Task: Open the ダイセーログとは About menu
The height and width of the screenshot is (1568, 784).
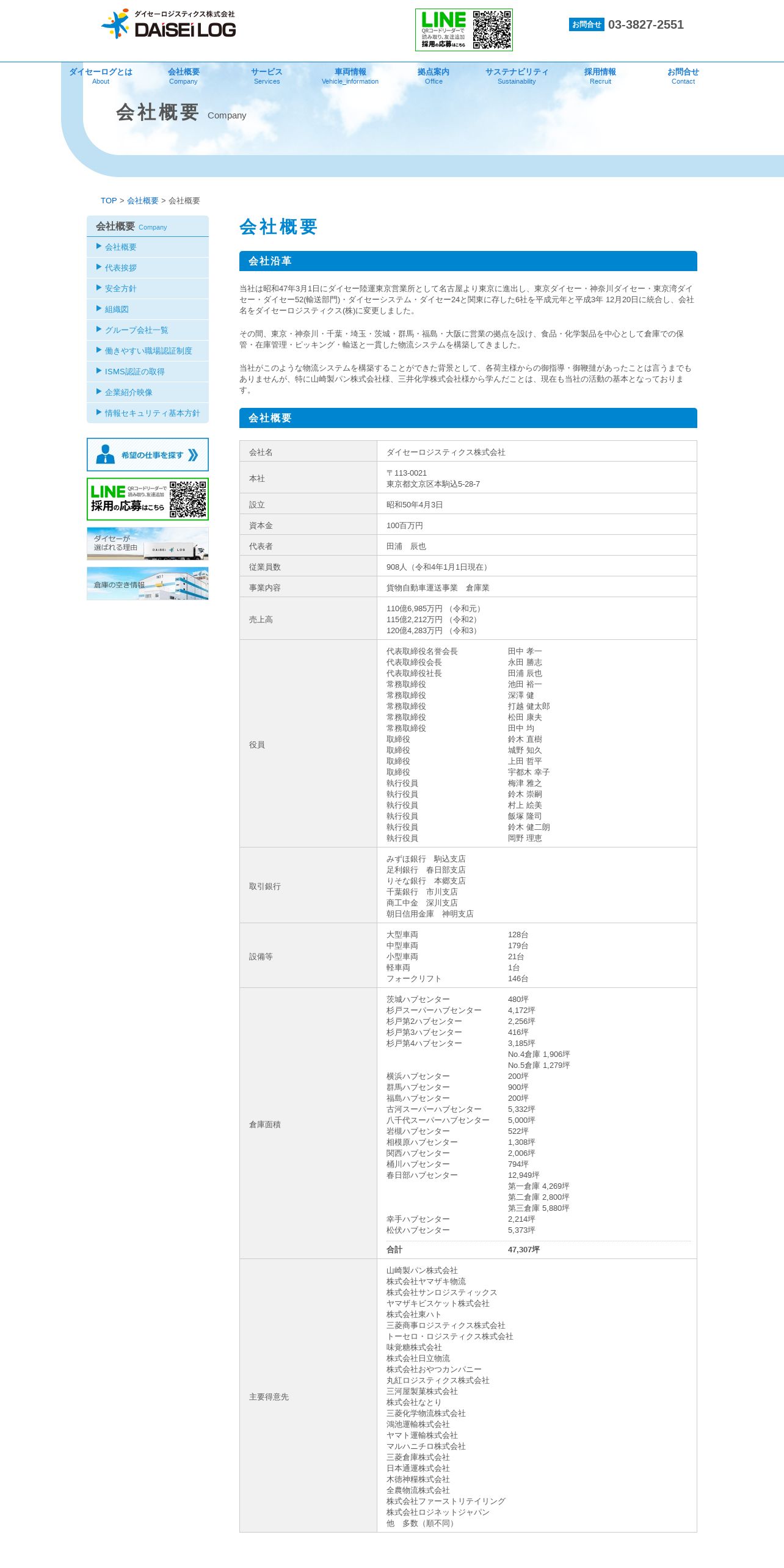Action: 101,76
